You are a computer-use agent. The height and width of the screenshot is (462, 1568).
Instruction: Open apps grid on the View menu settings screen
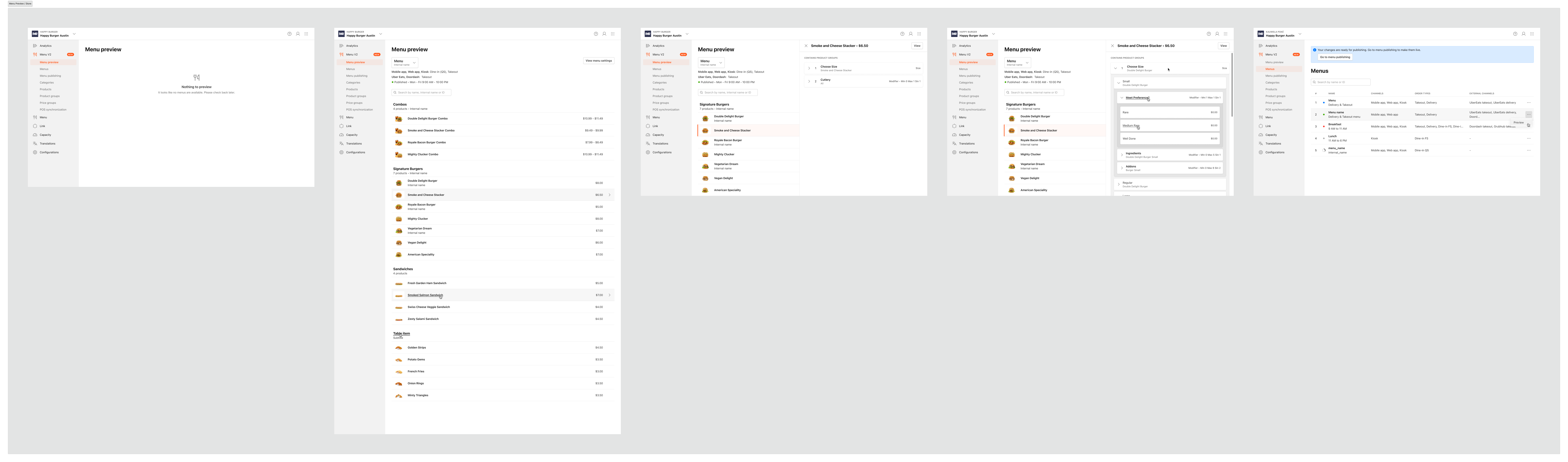(x=613, y=34)
